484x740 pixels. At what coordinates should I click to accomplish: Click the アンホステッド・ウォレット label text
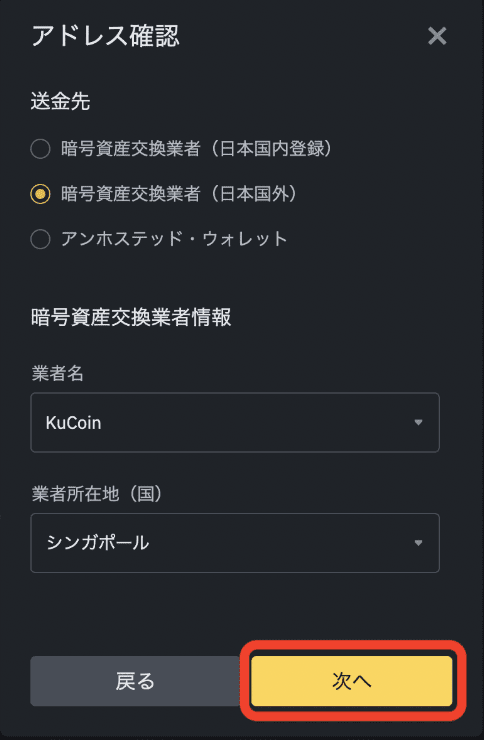point(174,239)
